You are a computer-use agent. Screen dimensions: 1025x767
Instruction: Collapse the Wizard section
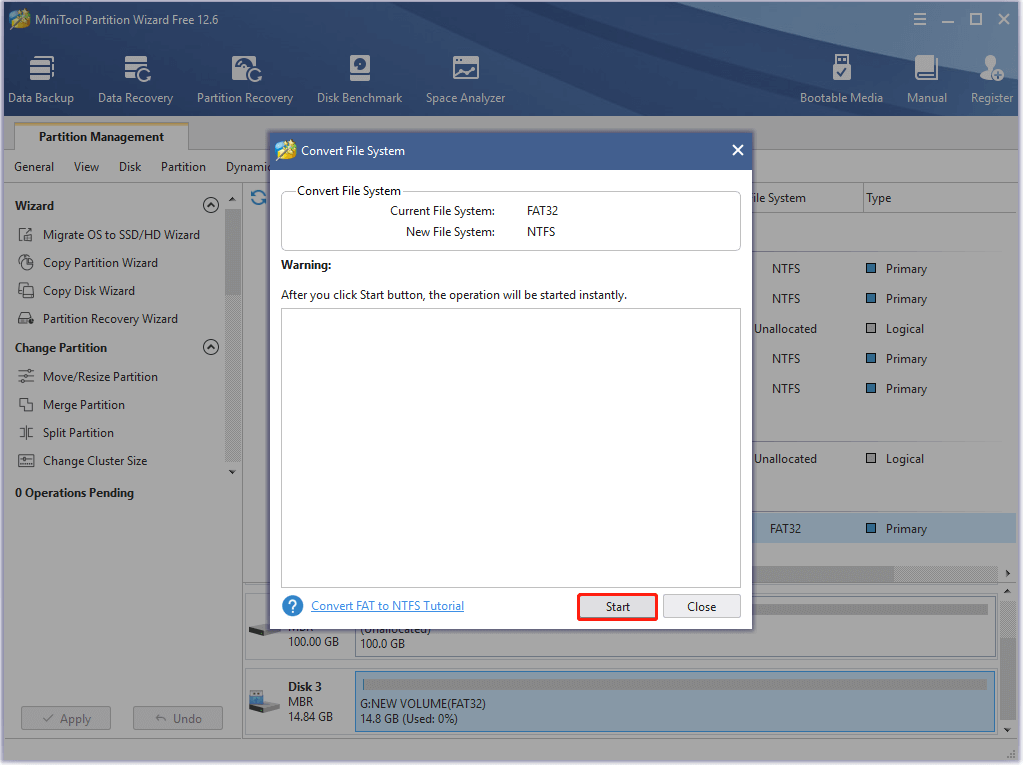211,205
